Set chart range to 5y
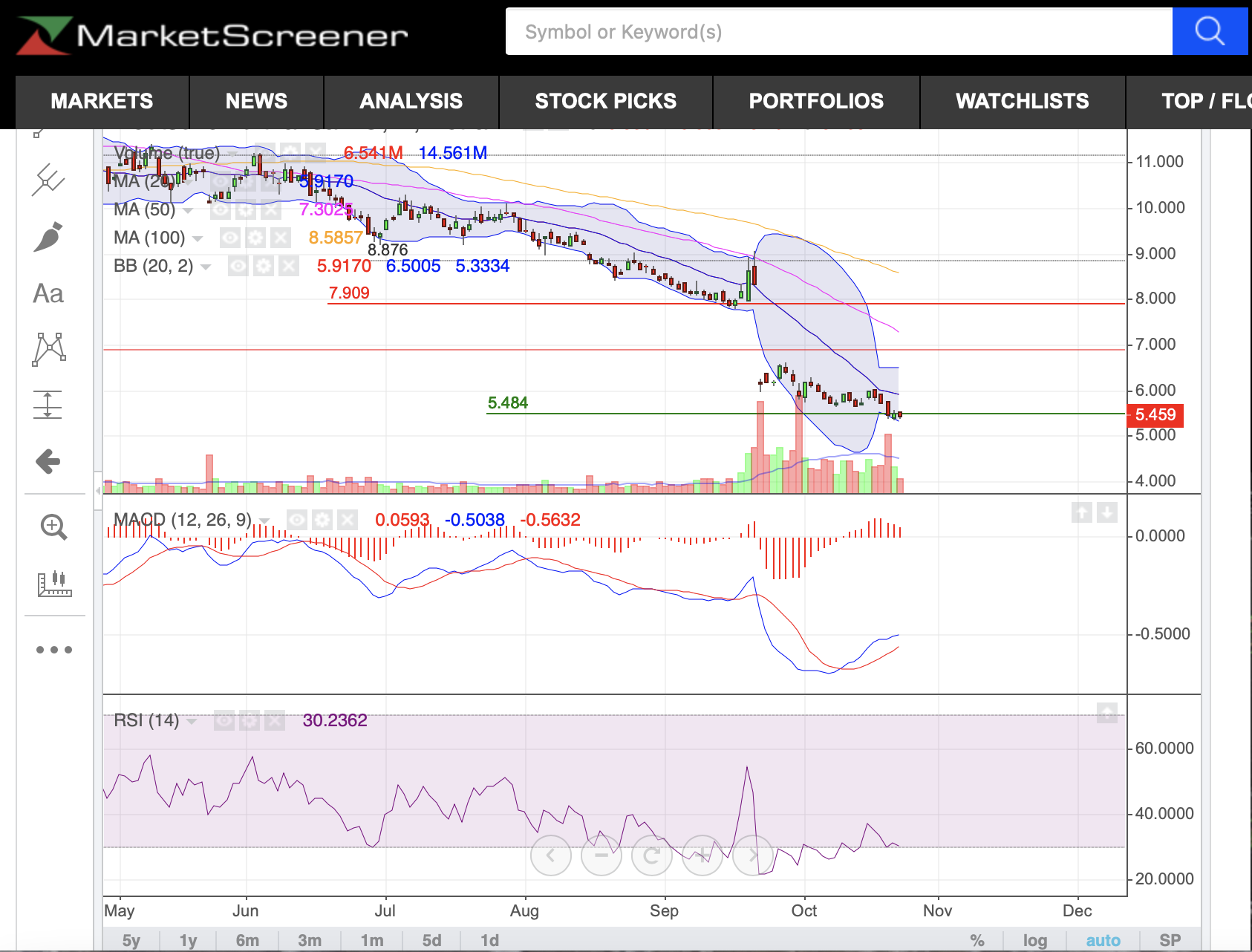The height and width of the screenshot is (952, 1252). pyautogui.click(x=131, y=940)
